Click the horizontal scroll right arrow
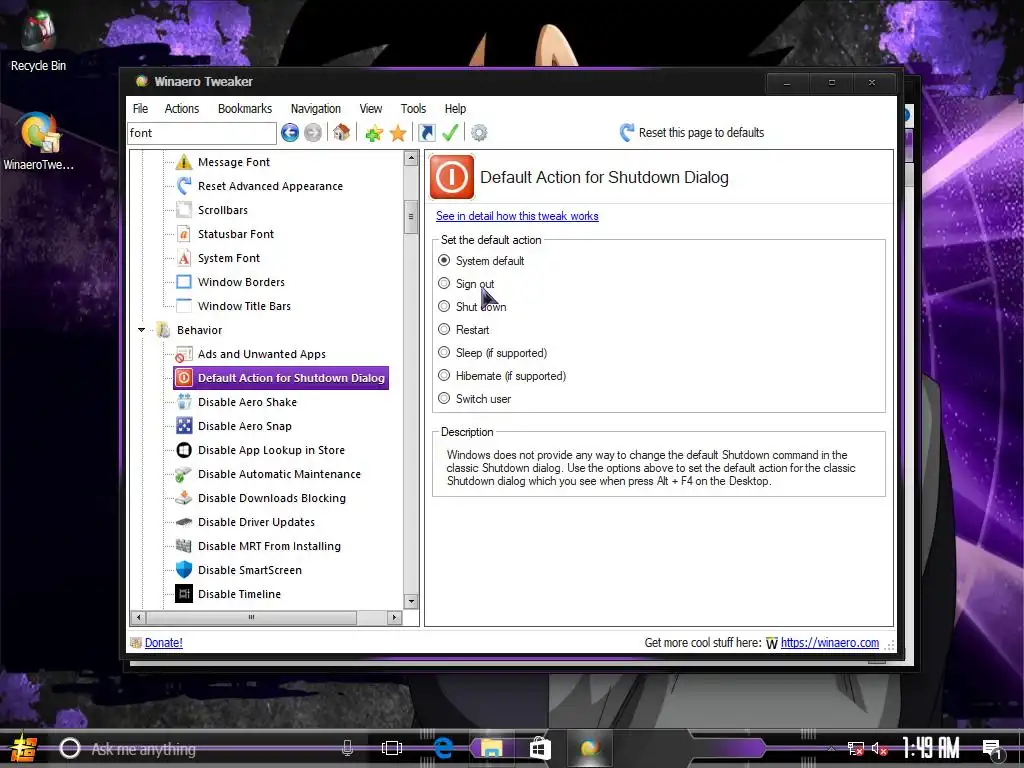The height and width of the screenshot is (768, 1024). [x=394, y=617]
